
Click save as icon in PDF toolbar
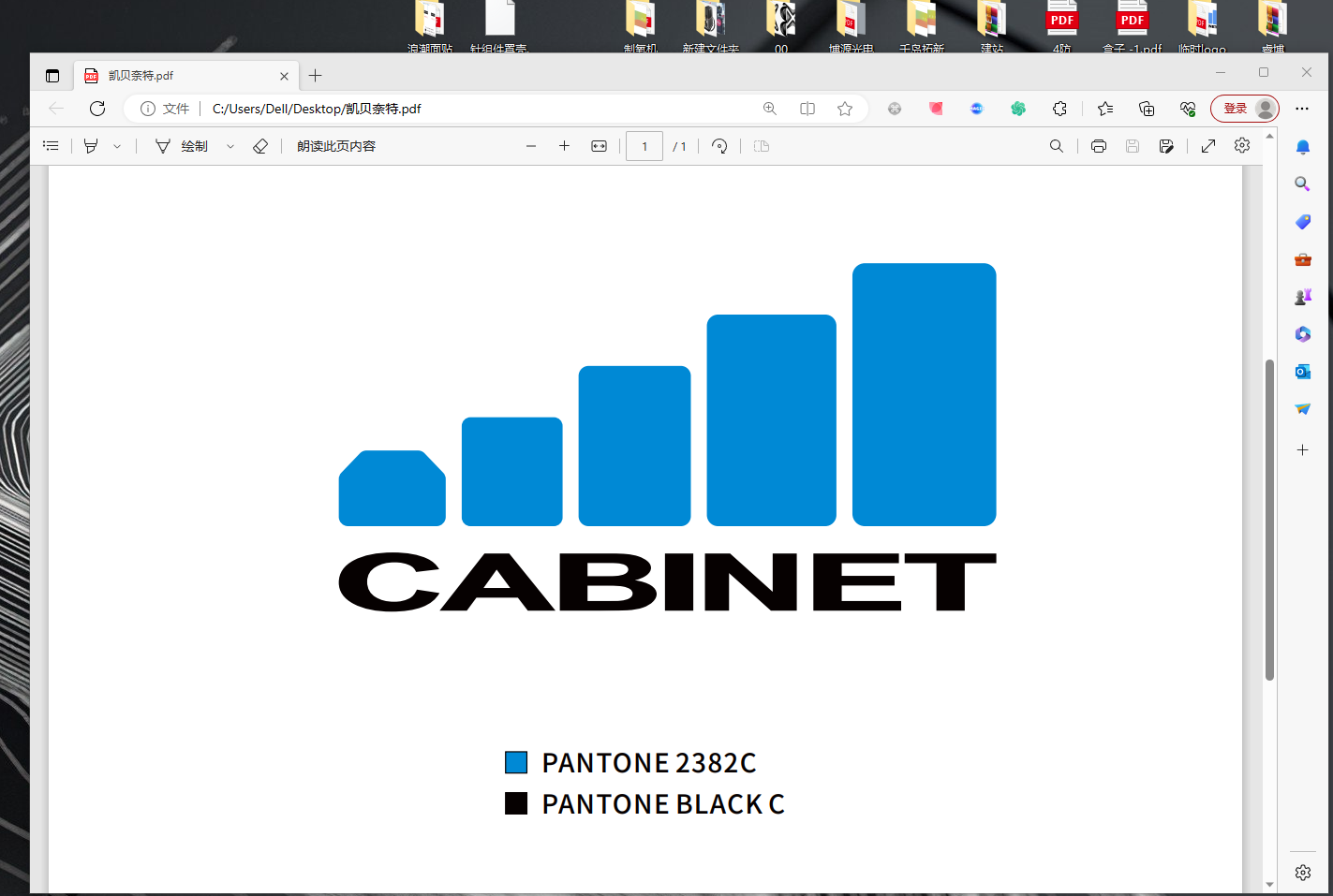tap(1166, 146)
